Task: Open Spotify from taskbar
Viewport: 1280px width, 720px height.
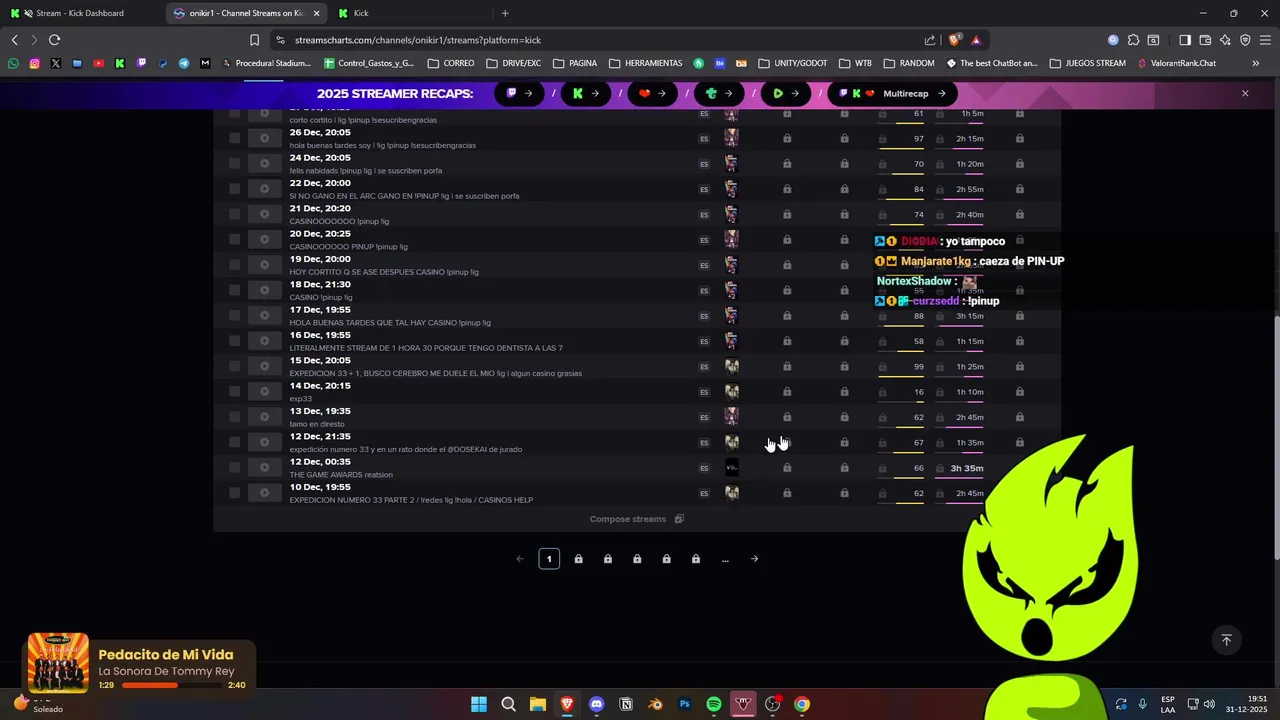Action: (714, 704)
